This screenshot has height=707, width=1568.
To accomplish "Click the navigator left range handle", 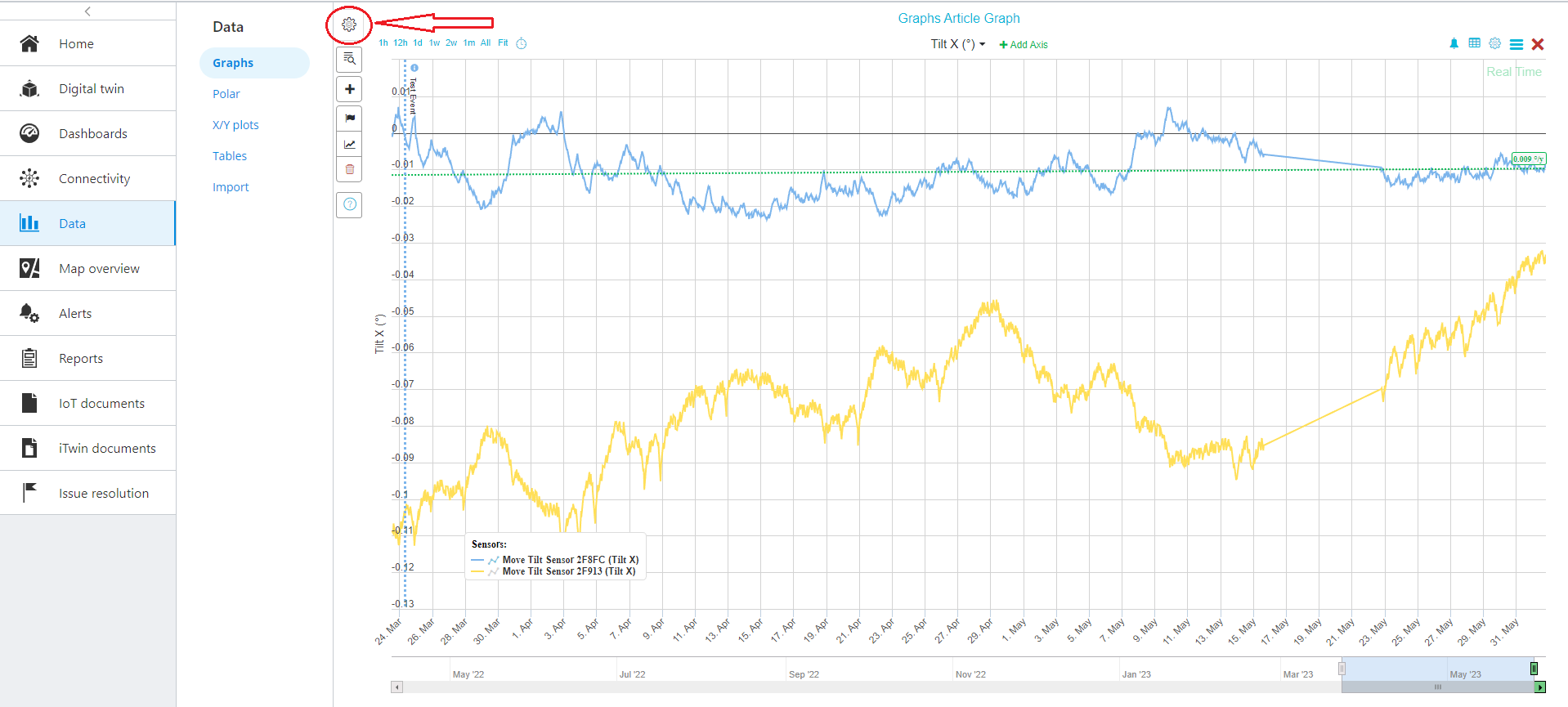I will coord(1342,669).
